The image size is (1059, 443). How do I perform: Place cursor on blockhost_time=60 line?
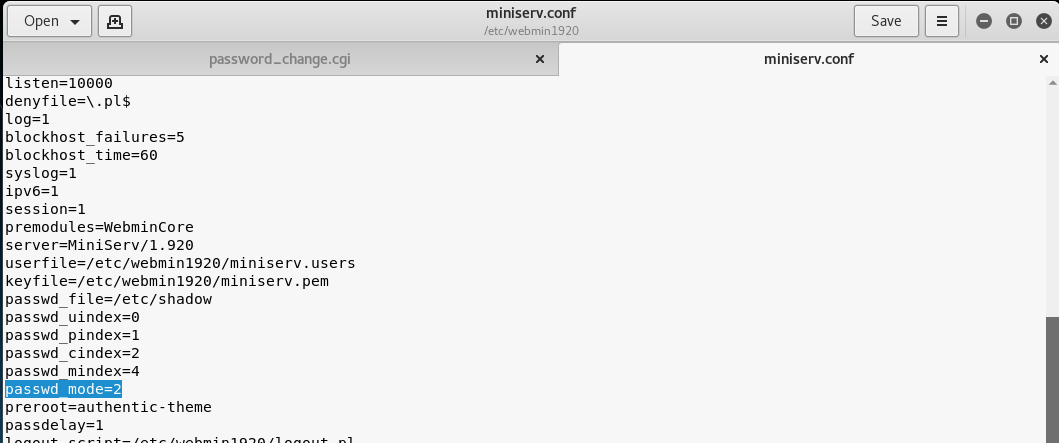pyautogui.click(x=81, y=155)
